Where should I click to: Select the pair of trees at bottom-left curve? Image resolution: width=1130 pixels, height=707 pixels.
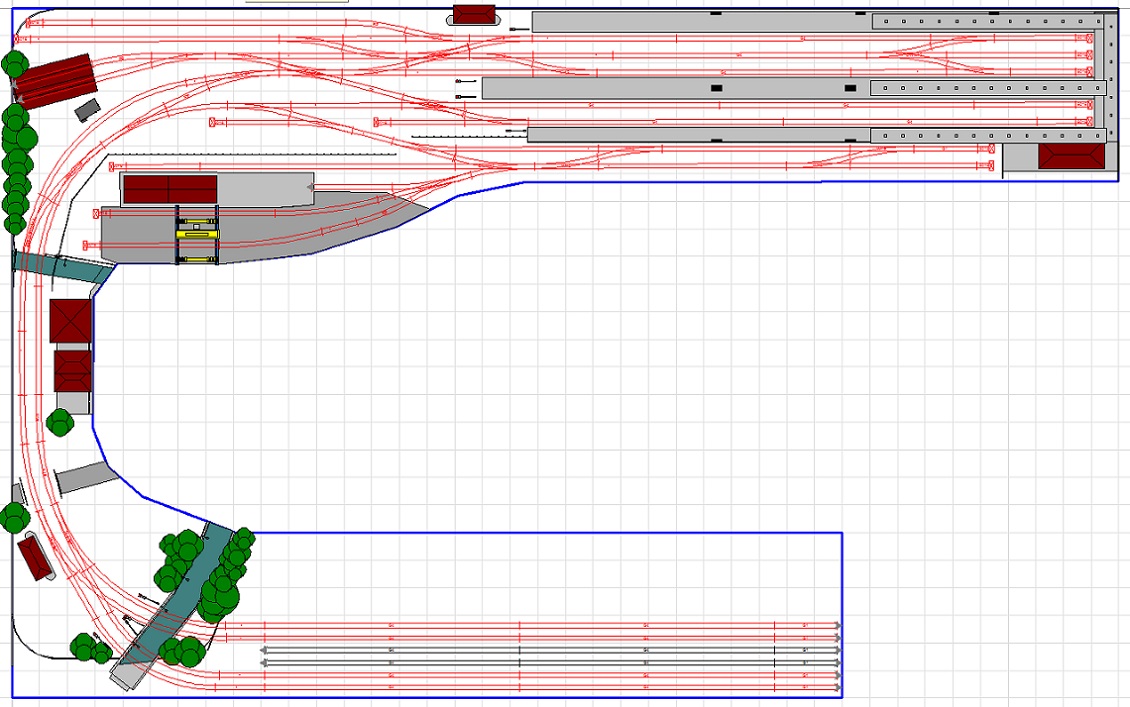click(x=90, y=648)
